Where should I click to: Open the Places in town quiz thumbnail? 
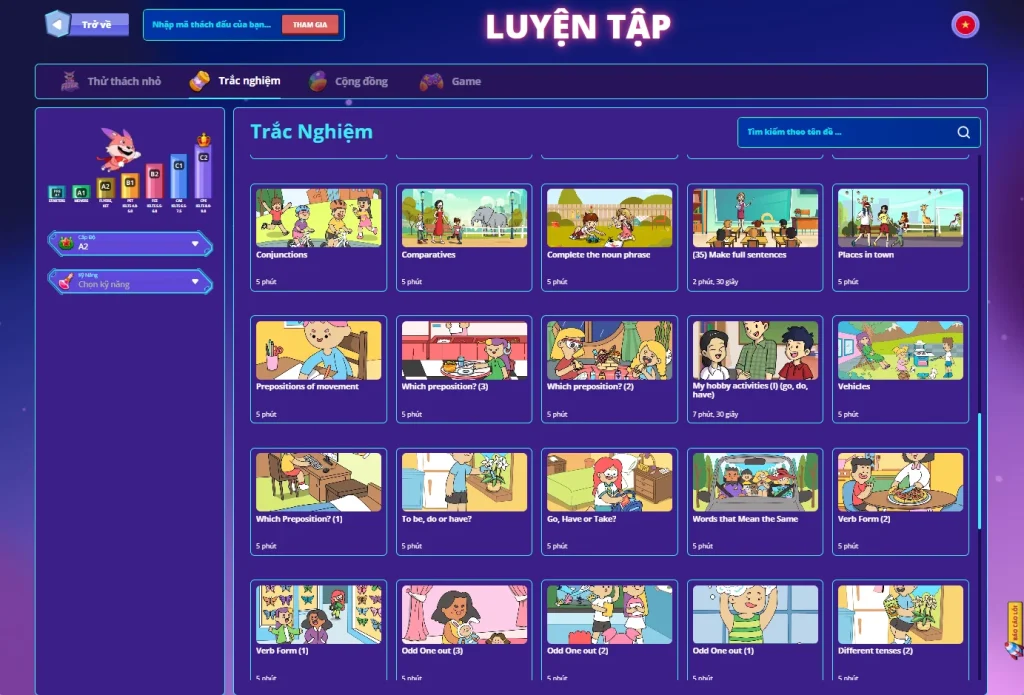pos(901,218)
